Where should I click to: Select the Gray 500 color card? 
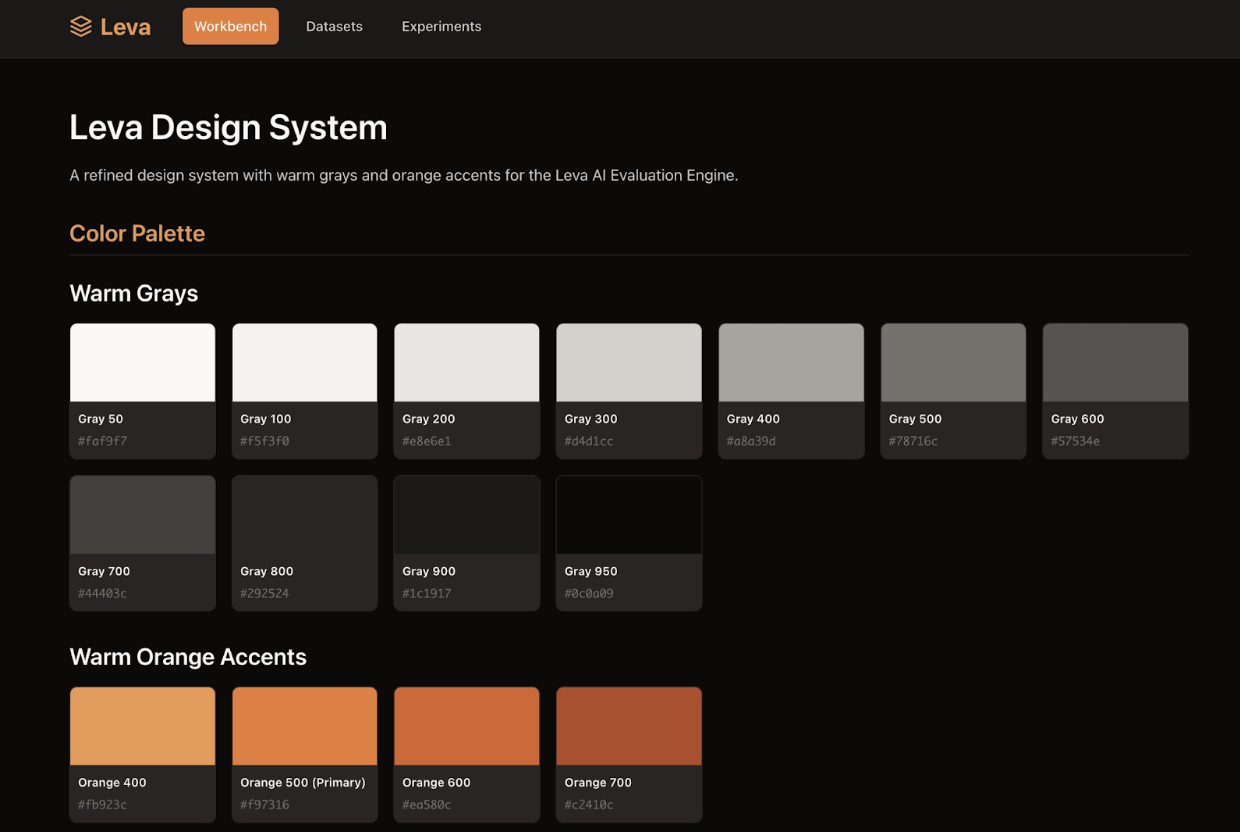[953, 363]
